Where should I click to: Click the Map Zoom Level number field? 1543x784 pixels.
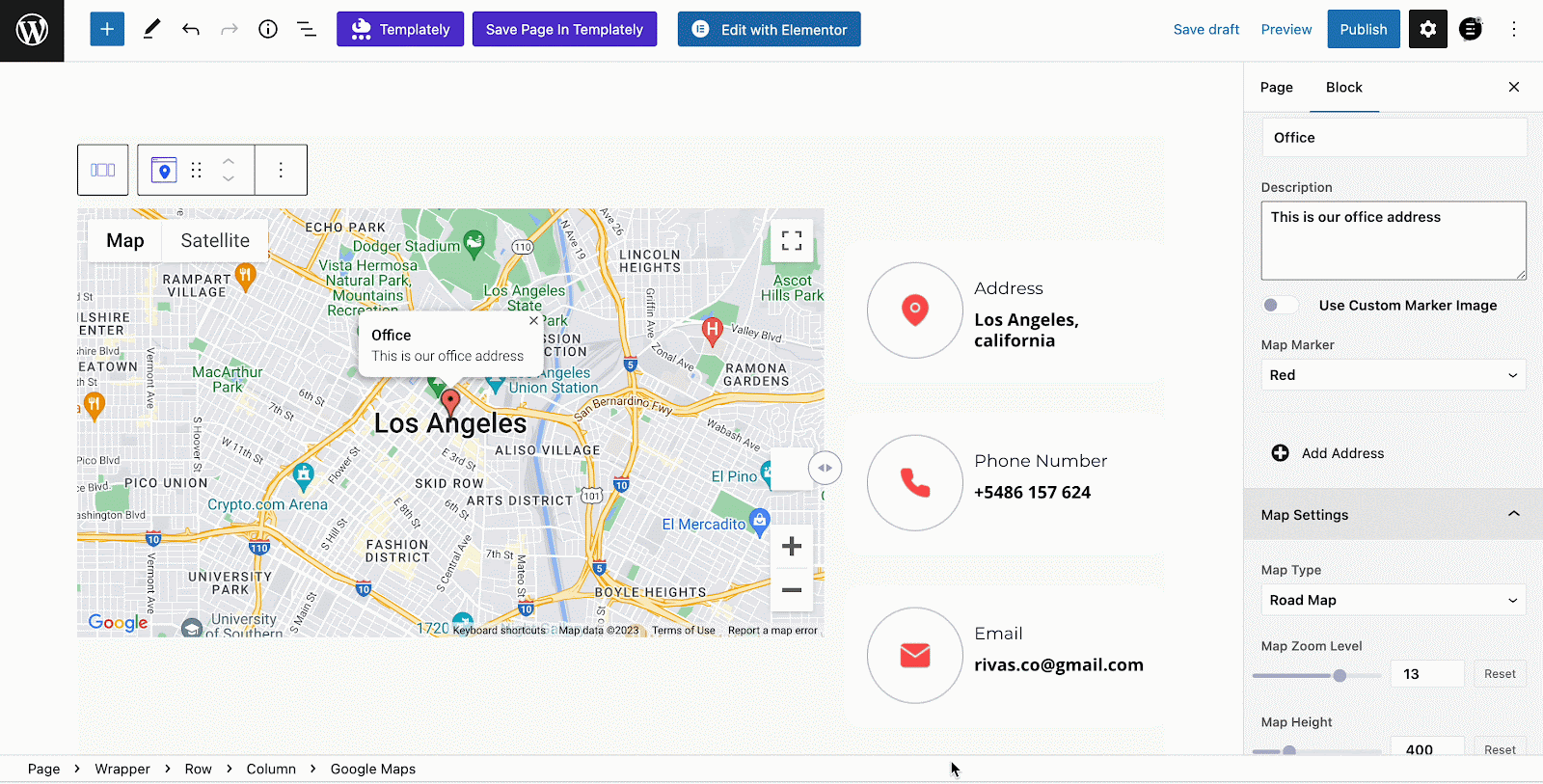point(1427,674)
